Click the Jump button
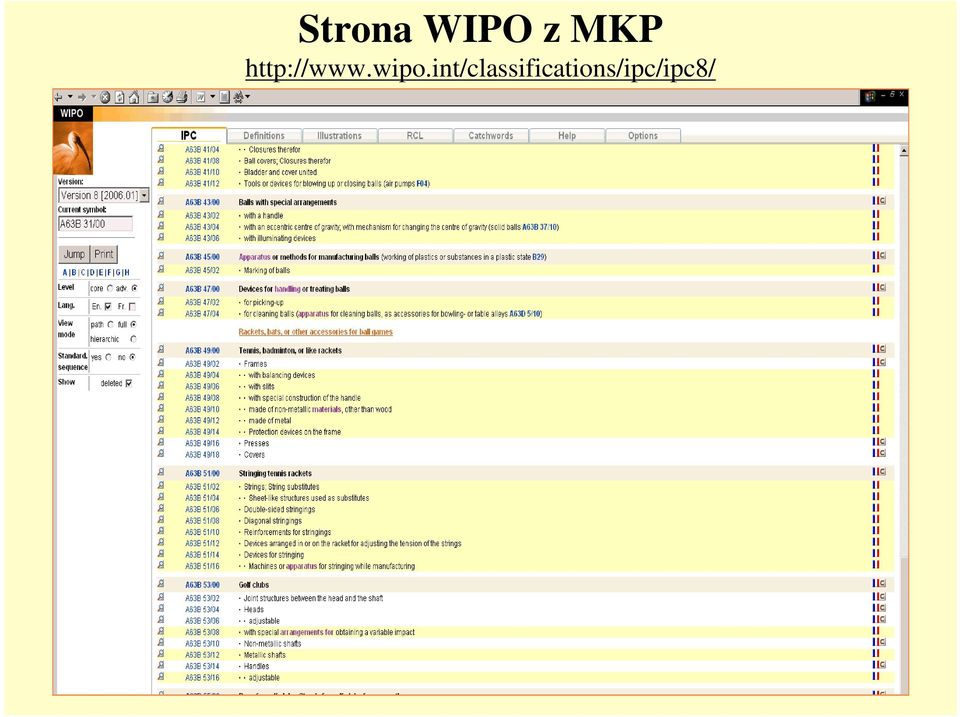Screen dimensions: 960x717 point(74,254)
